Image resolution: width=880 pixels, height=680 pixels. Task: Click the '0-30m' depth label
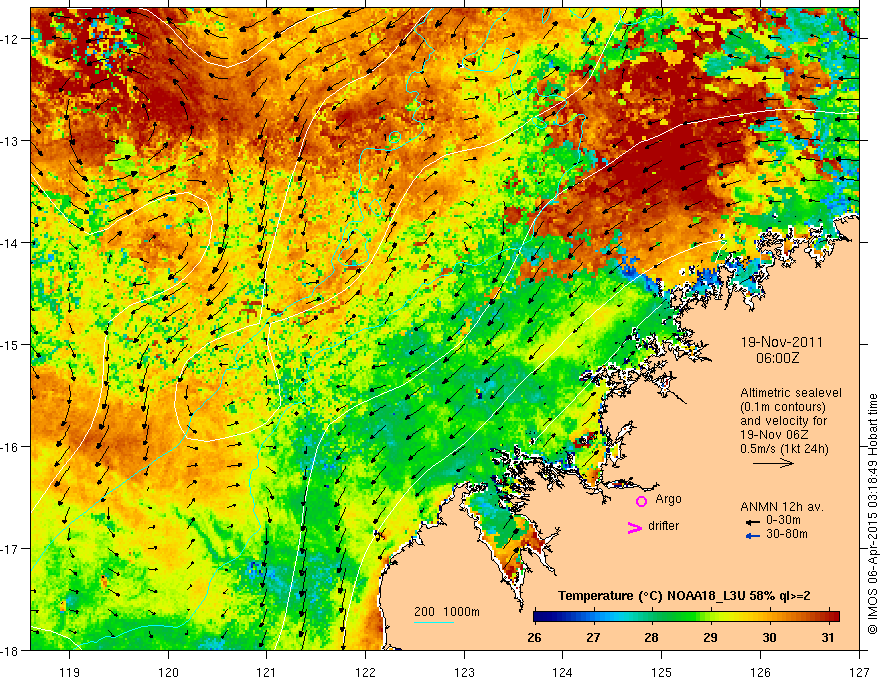(783, 520)
